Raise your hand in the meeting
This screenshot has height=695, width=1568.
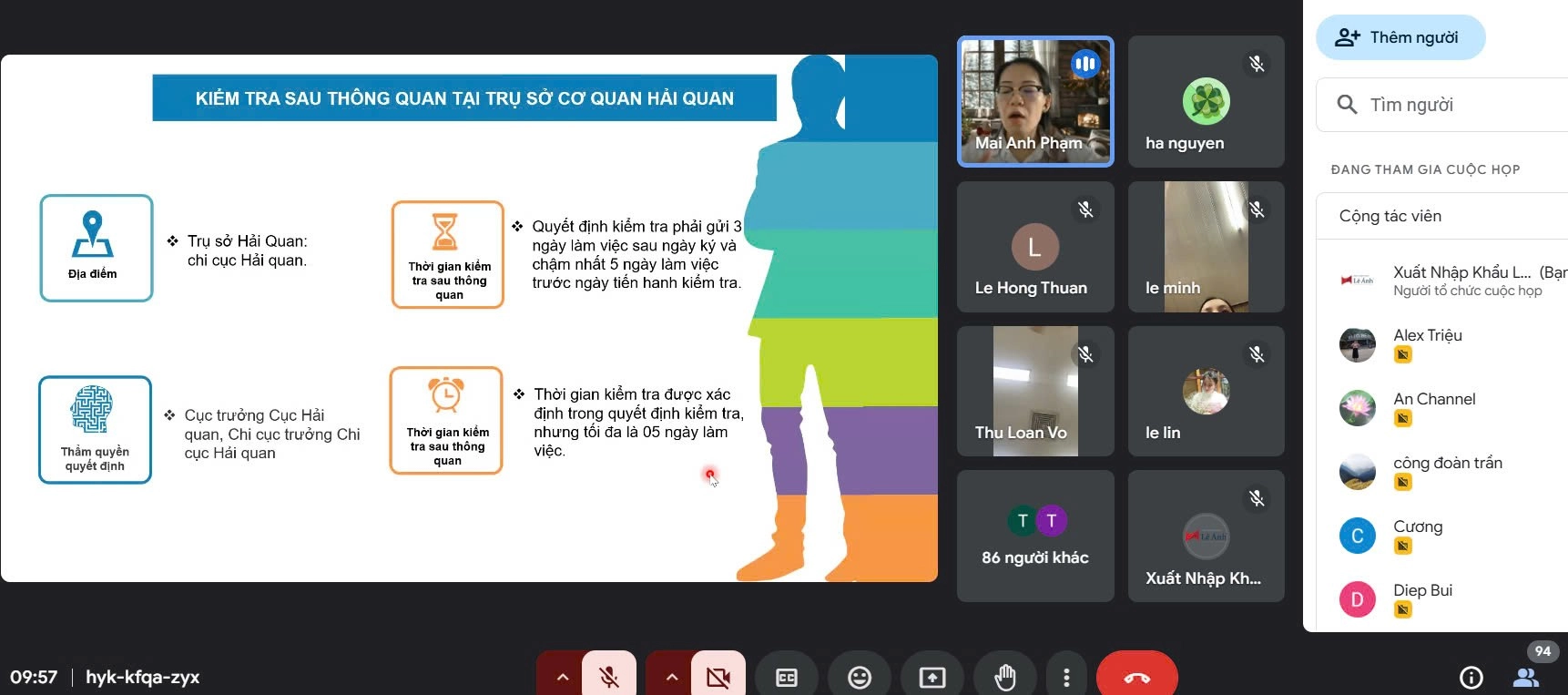(1005, 678)
